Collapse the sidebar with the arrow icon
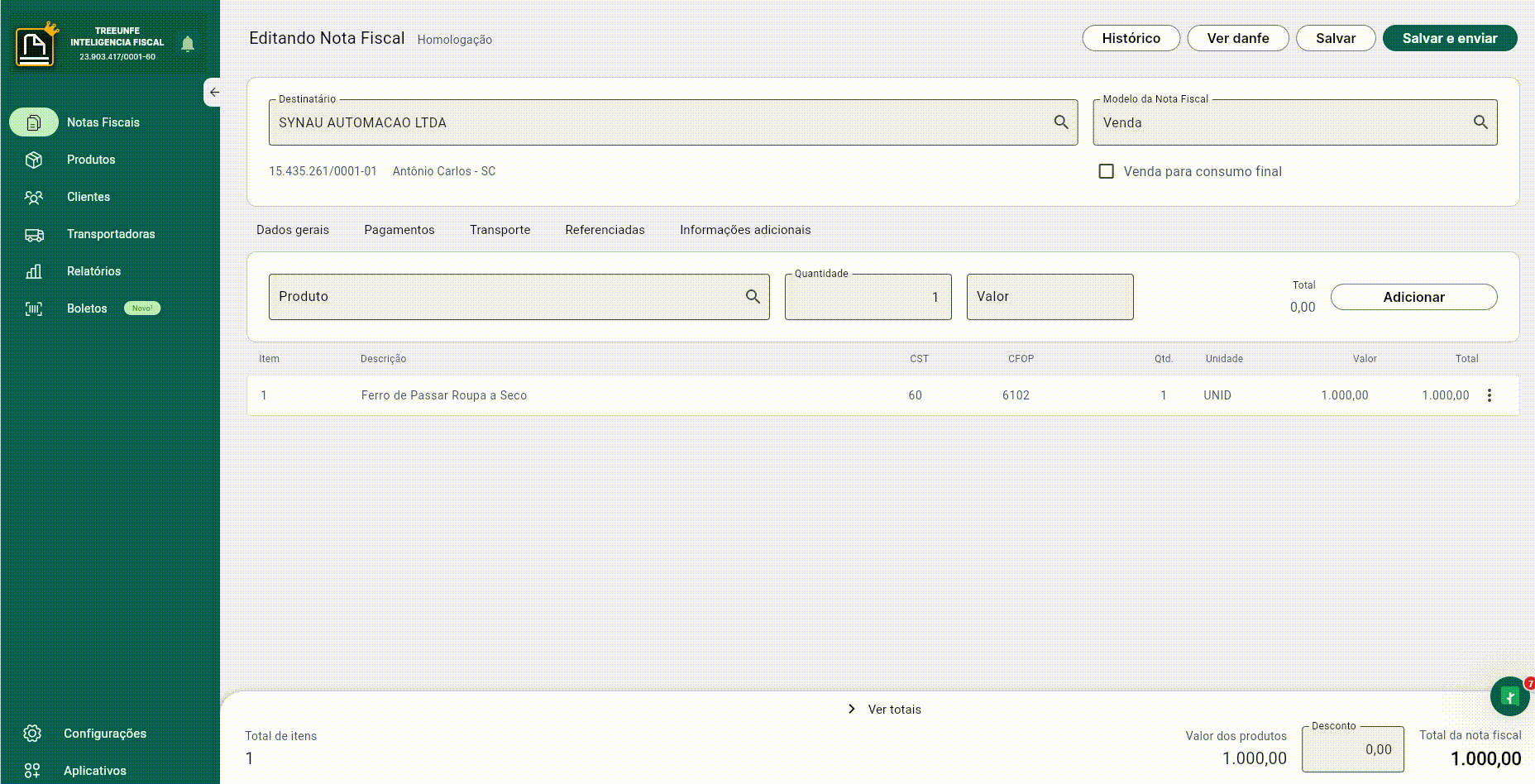Image resolution: width=1535 pixels, height=784 pixels. (214, 93)
